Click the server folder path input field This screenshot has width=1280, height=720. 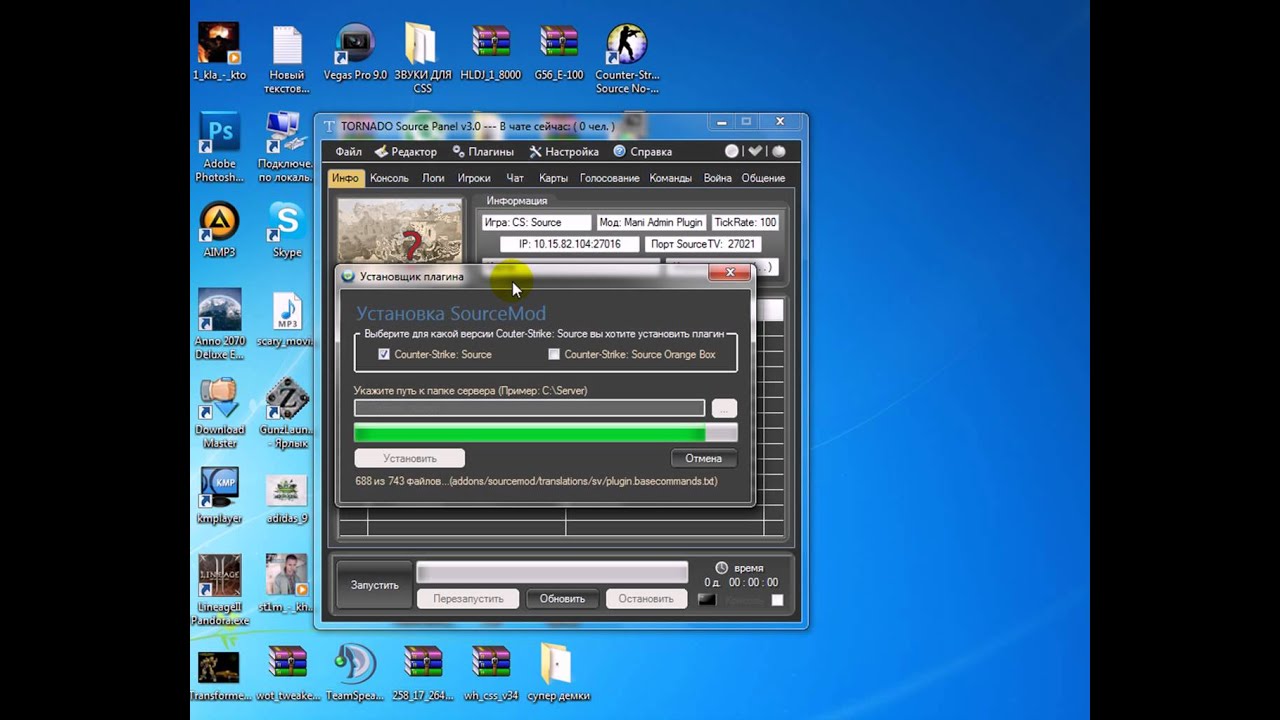click(x=529, y=408)
